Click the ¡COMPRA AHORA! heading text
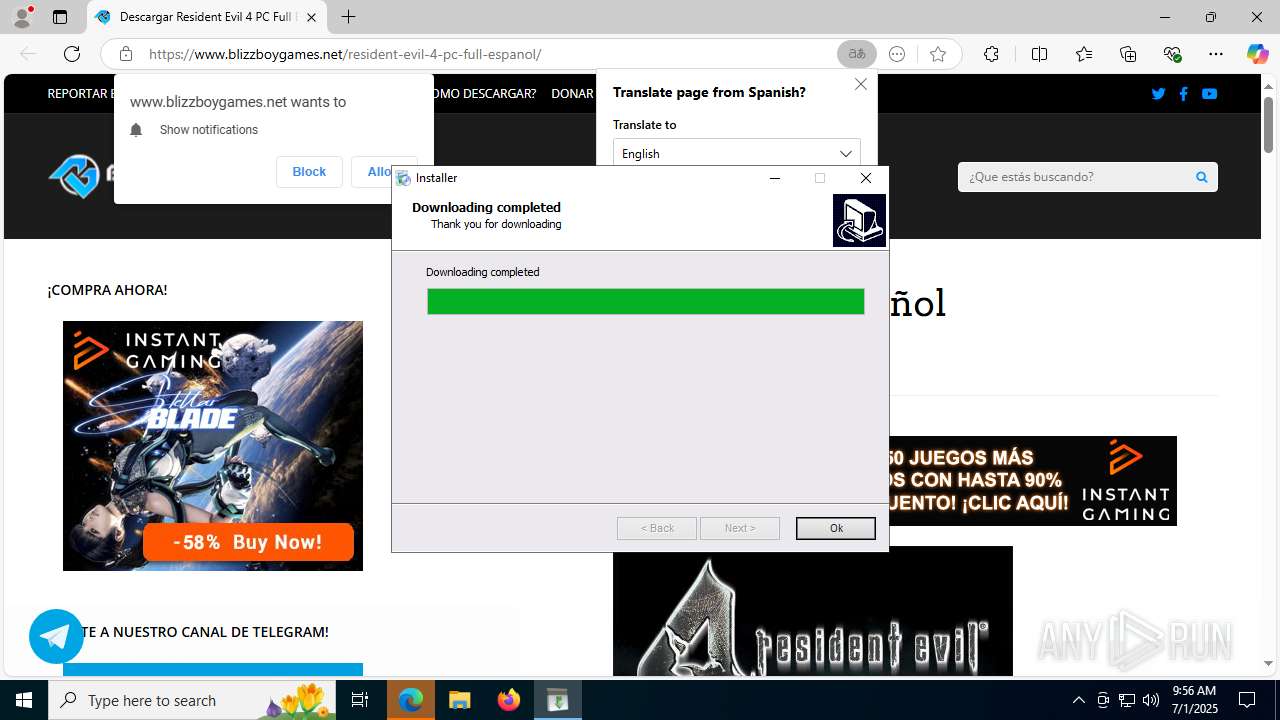1280x720 pixels. tap(107, 290)
